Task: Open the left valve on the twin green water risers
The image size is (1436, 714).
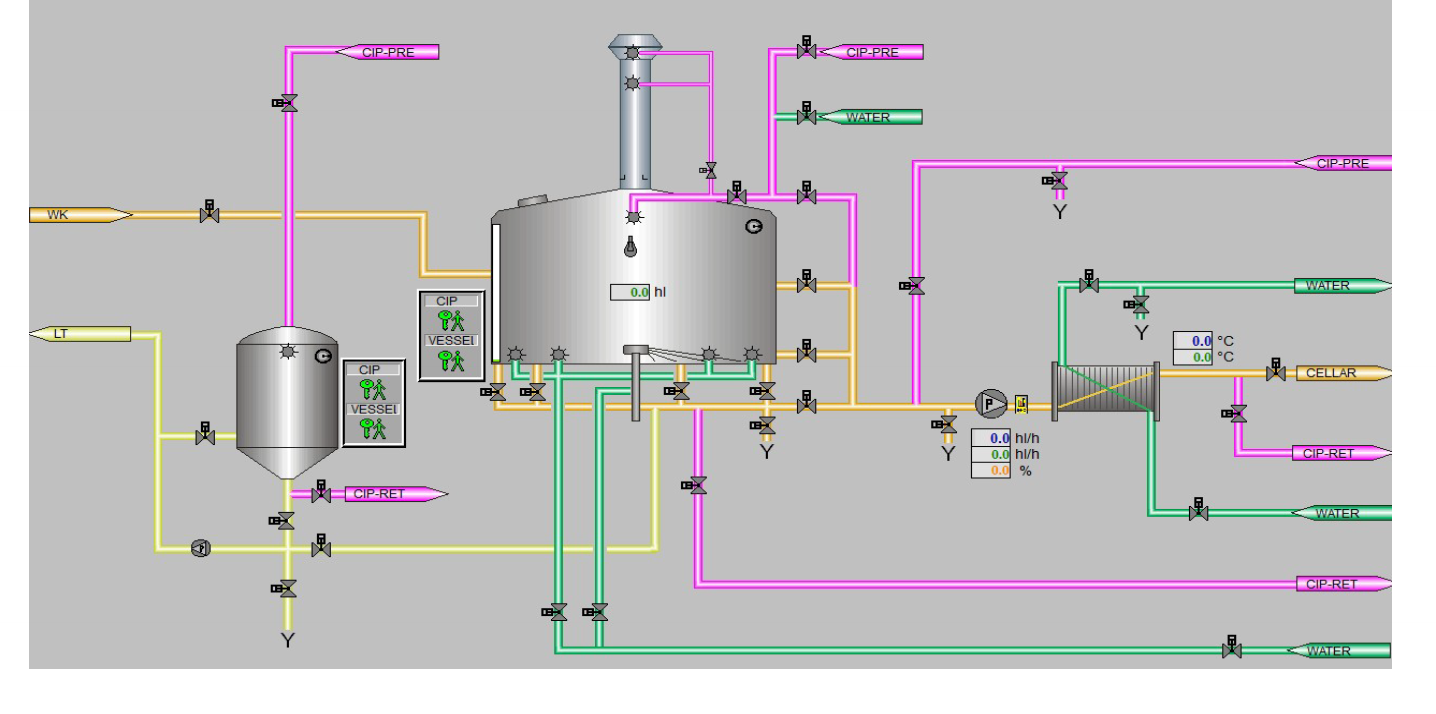Action: tap(555, 612)
